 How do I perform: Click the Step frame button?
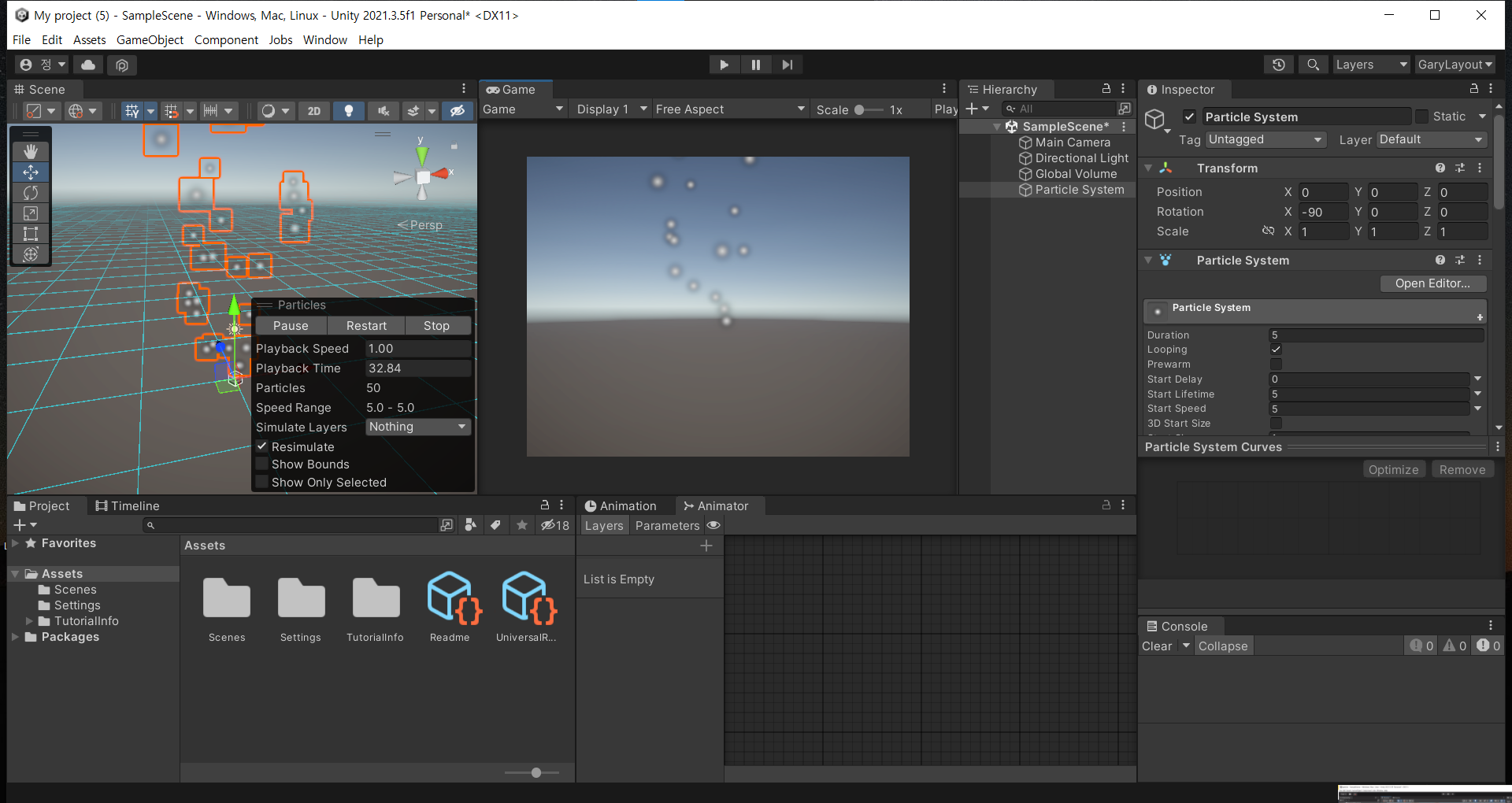[x=787, y=65]
